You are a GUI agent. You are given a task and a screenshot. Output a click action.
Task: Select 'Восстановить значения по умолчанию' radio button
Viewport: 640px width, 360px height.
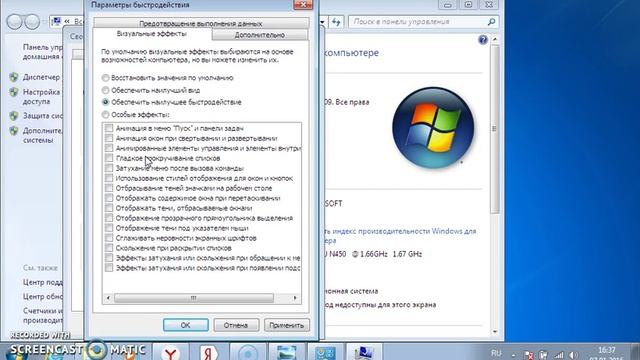pos(105,78)
